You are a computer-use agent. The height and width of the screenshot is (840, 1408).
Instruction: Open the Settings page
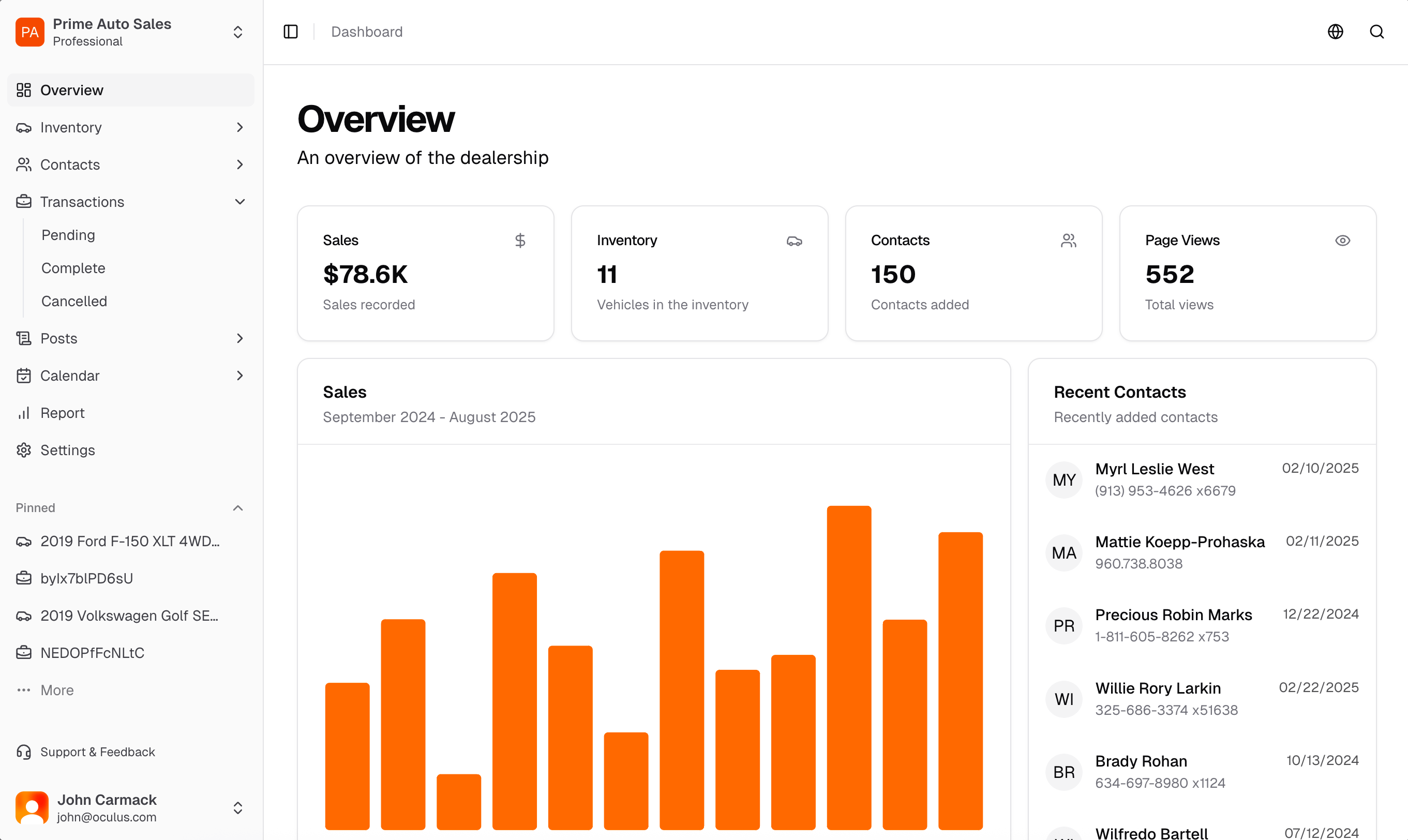click(x=131, y=450)
